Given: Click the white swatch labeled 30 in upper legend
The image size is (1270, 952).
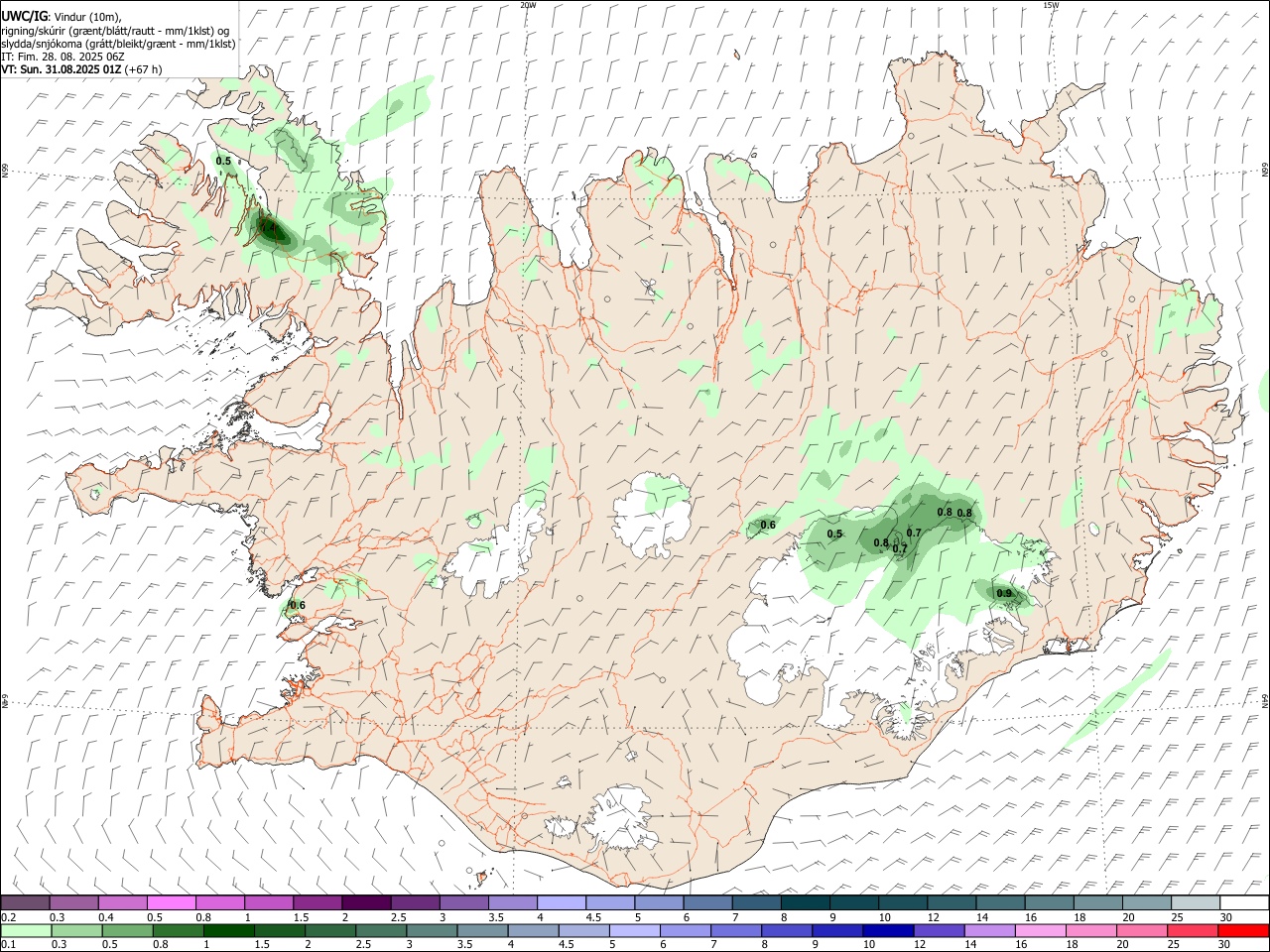Looking at the screenshot, I should [x=1244, y=903].
